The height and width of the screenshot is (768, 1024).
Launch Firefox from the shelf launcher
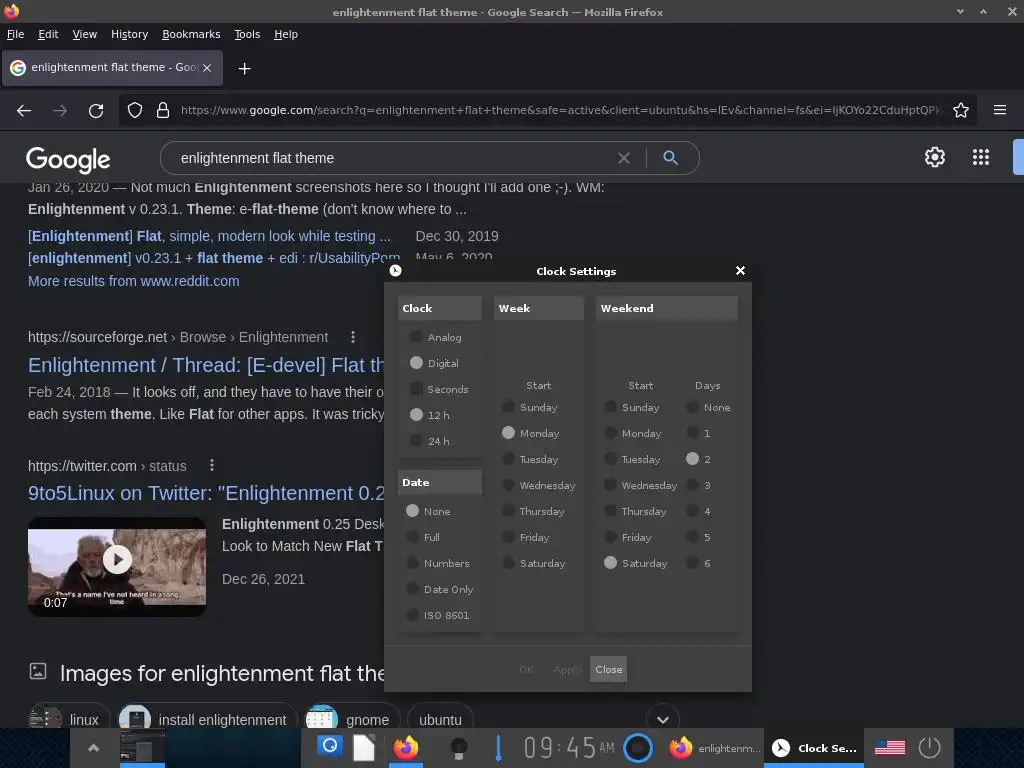[406, 747]
